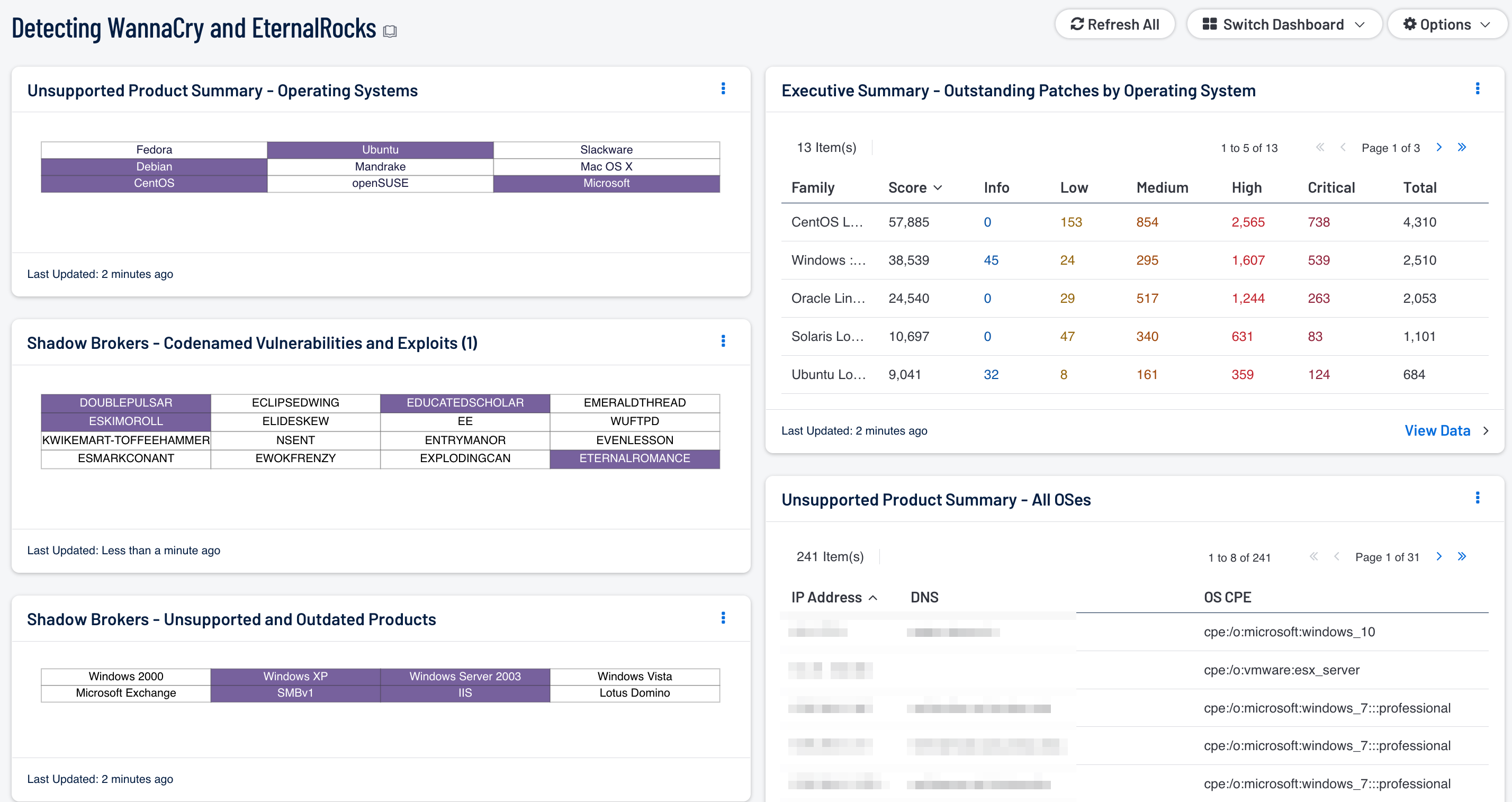Image resolution: width=1512 pixels, height=802 pixels.
Task: Click the OS CPE column header
Action: pyautogui.click(x=1227, y=598)
